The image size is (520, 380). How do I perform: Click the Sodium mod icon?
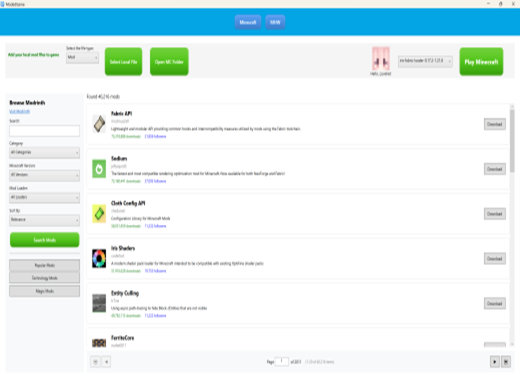tap(99, 169)
